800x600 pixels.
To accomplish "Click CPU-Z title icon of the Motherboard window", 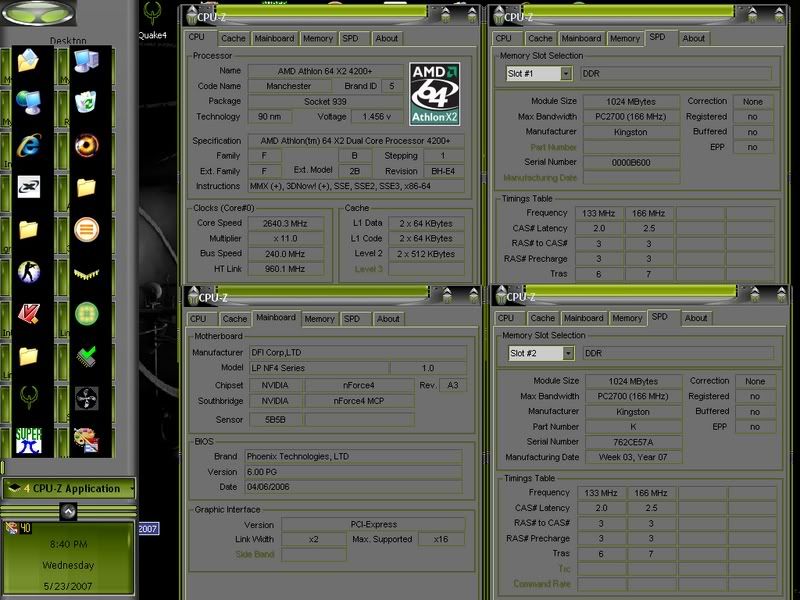I will point(193,296).
